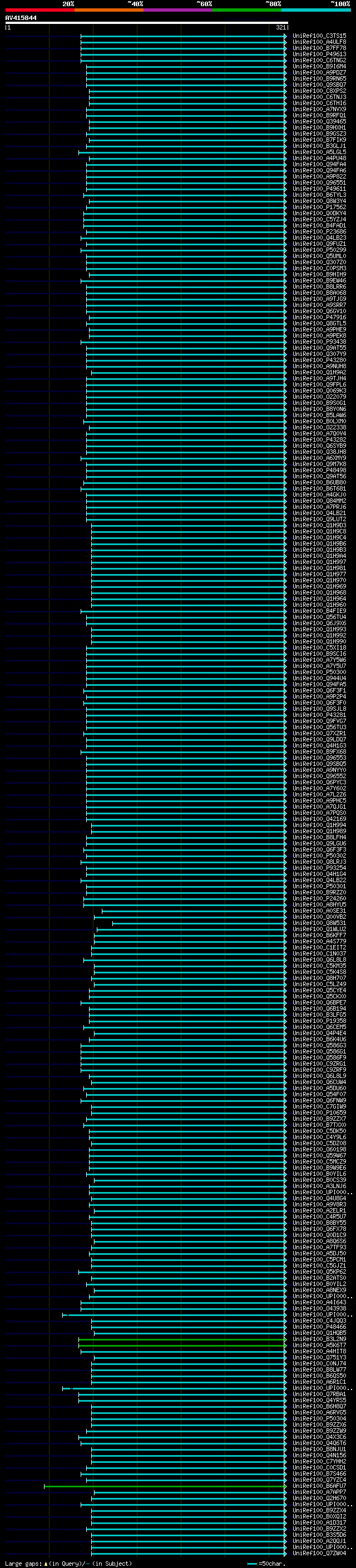The width and height of the screenshot is (356, 1568).
Task: Click the UniRef100_P19358 label
Action: pyautogui.click(x=319, y=1021)
